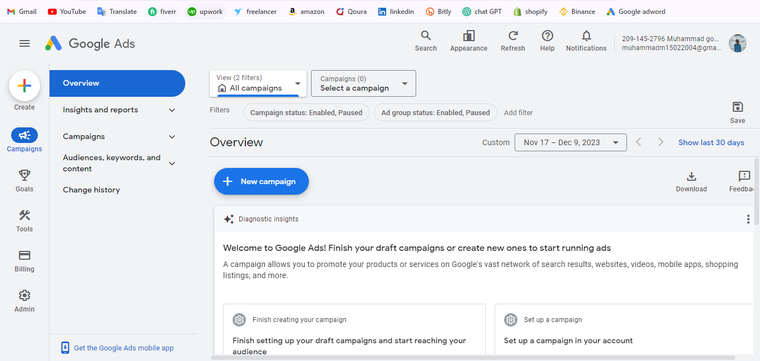The image size is (760, 361).
Task: Click Show last 30 days link
Action: click(711, 142)
